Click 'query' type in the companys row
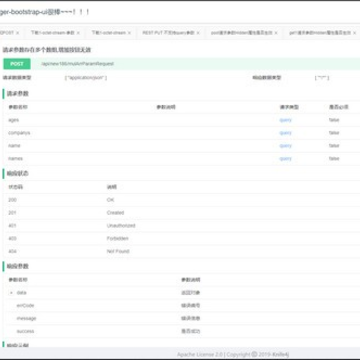This screenshot has width=360, height=360. click(286, 133)
